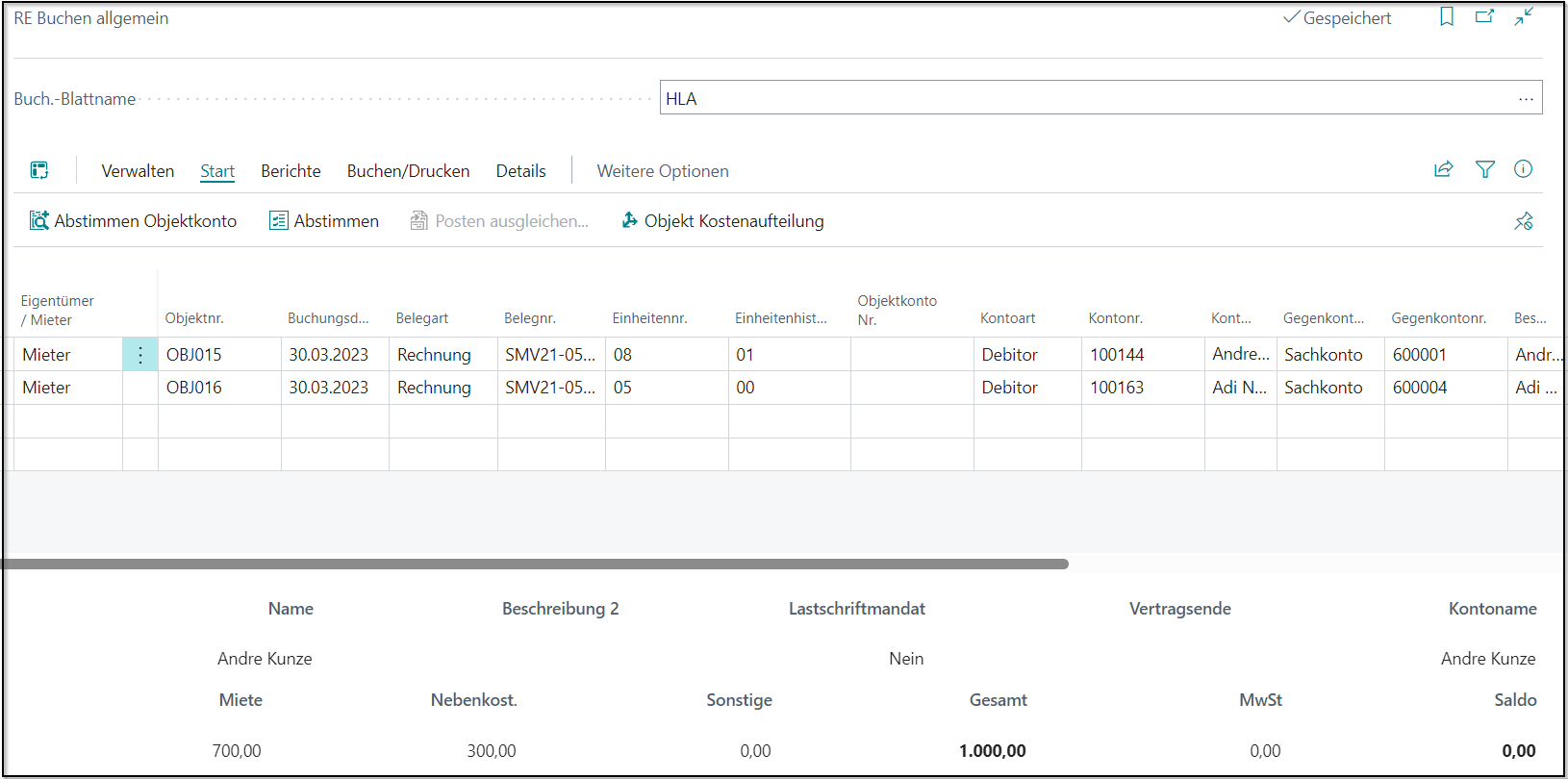Image resolution: width=1568 pixels, height=779 pixels.
Task: Click Abstimmen Objektkonto action
Action: tap(133, 221)
